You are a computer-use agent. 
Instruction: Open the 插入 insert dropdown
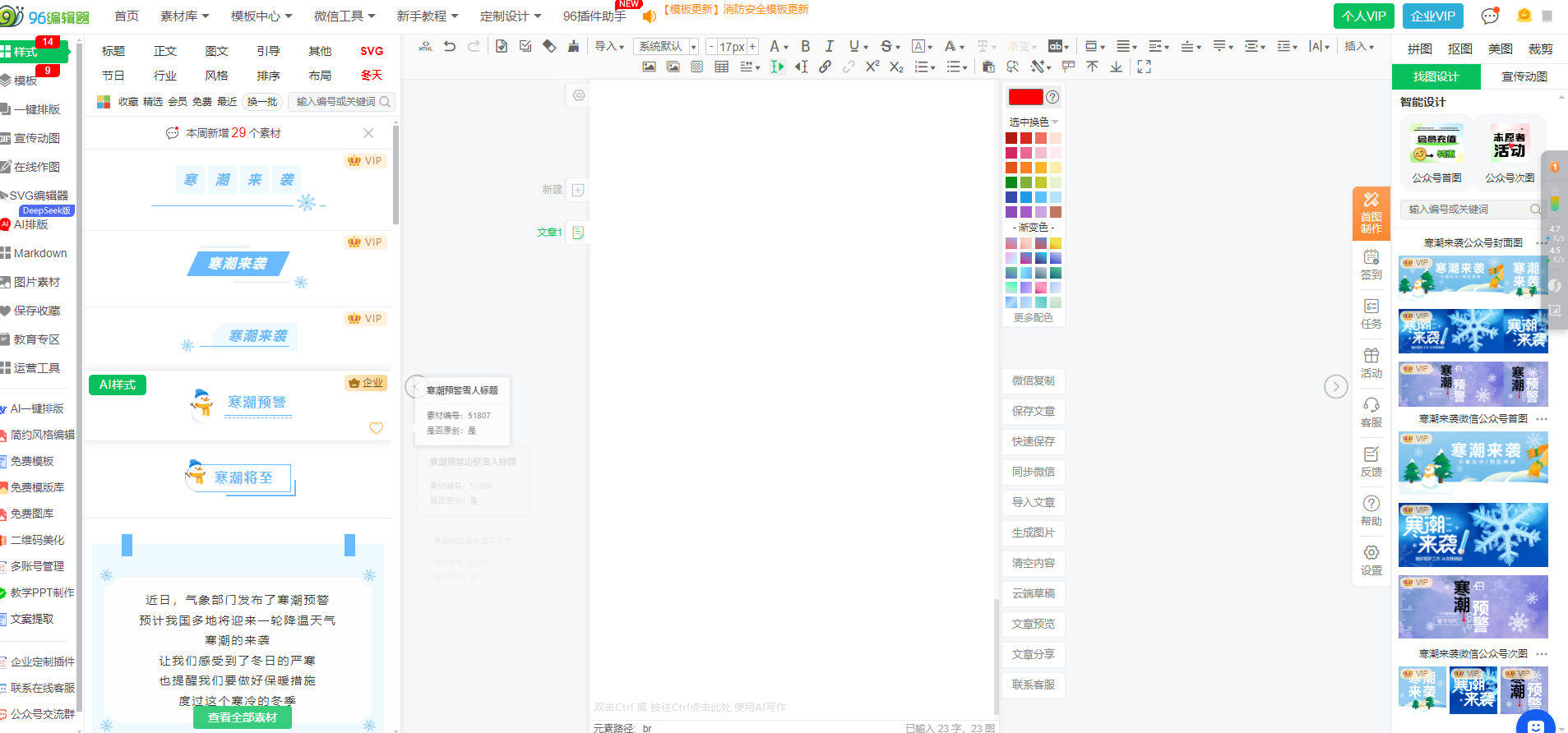point(1359,47)
